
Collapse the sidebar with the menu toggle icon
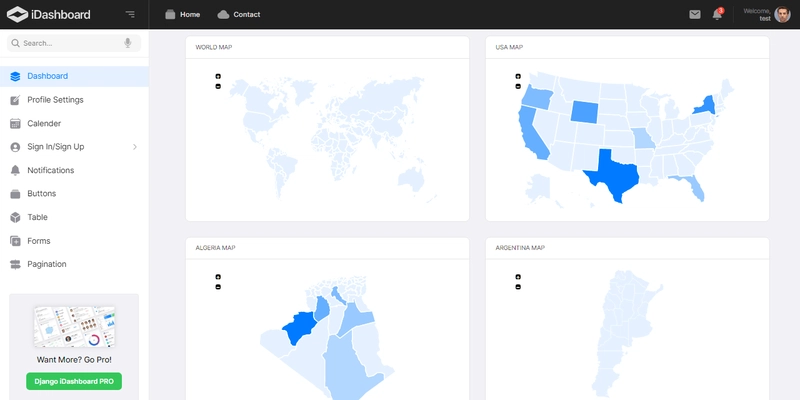tap(130, 14)
